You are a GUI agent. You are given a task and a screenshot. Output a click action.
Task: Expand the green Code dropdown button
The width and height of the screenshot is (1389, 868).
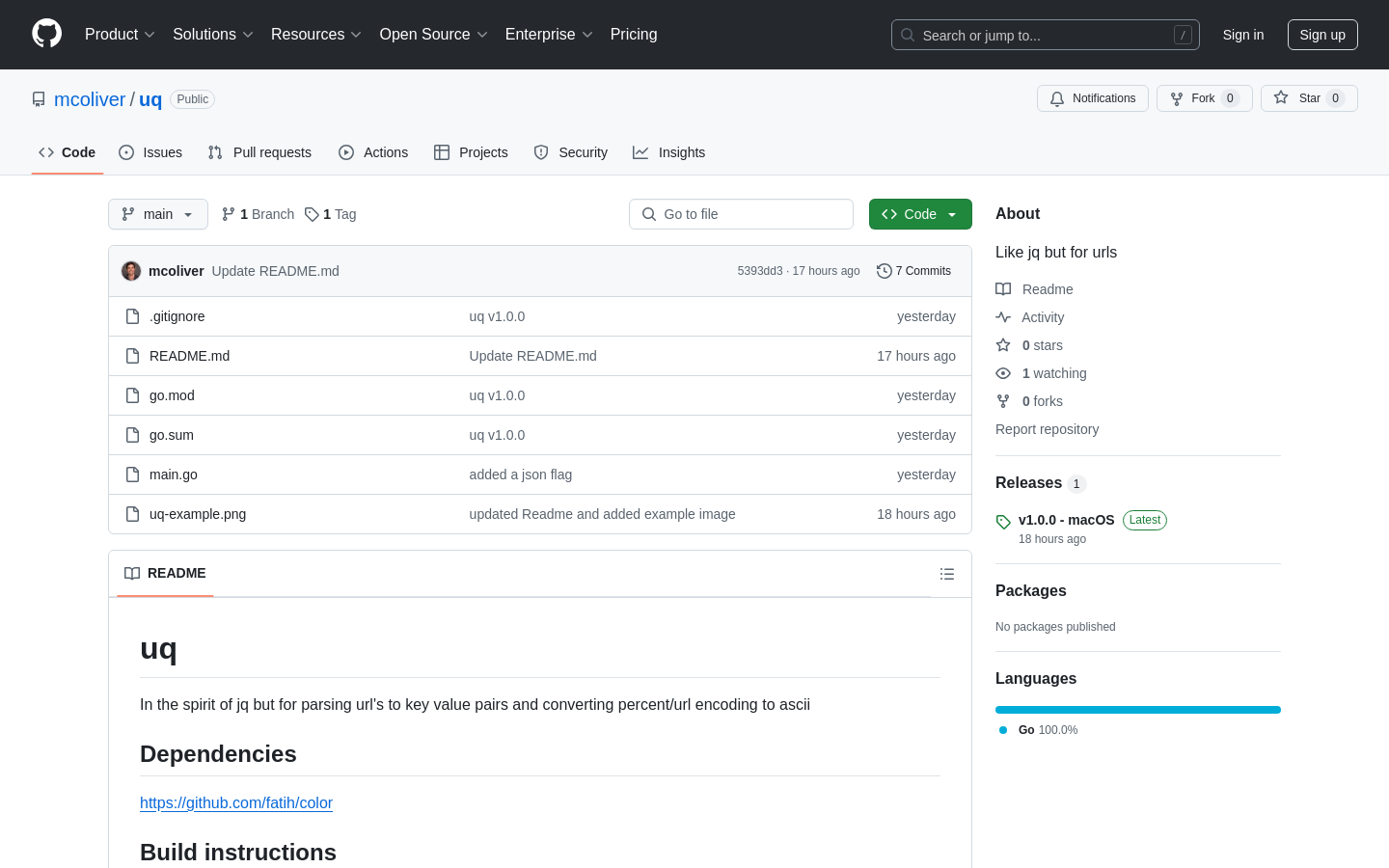pos(920,214)
